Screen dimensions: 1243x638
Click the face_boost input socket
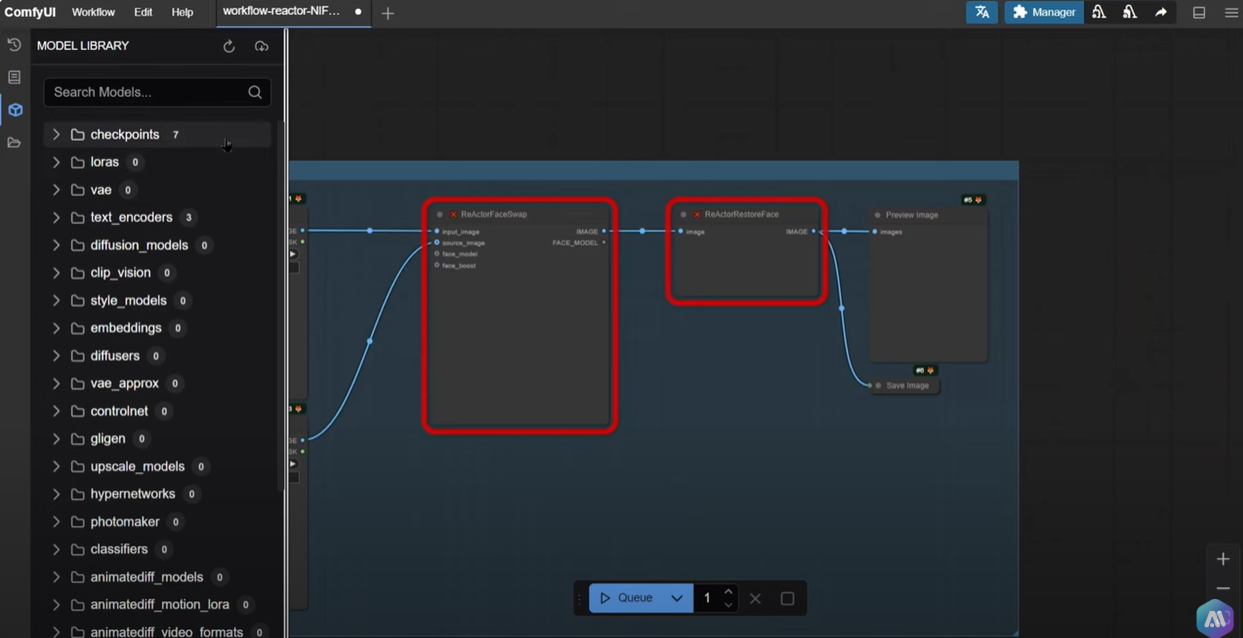pyautogui.click(x=437, y=265)
